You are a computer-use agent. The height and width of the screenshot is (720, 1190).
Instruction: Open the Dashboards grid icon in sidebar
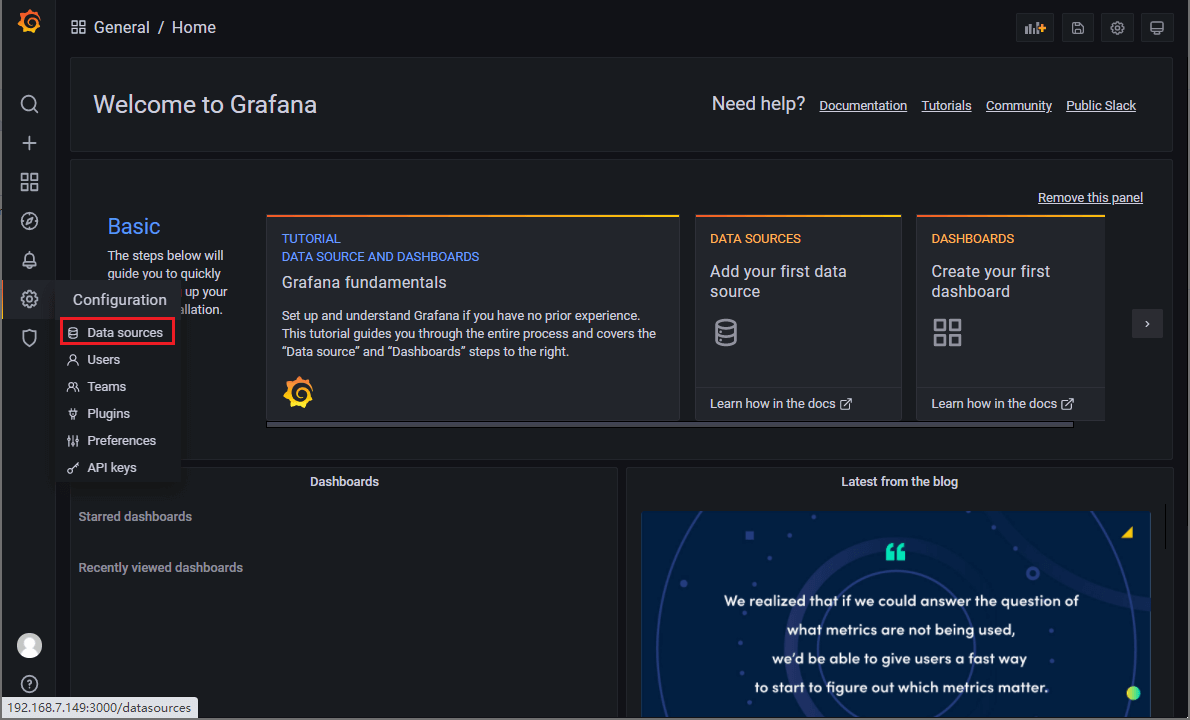point(29,182)
